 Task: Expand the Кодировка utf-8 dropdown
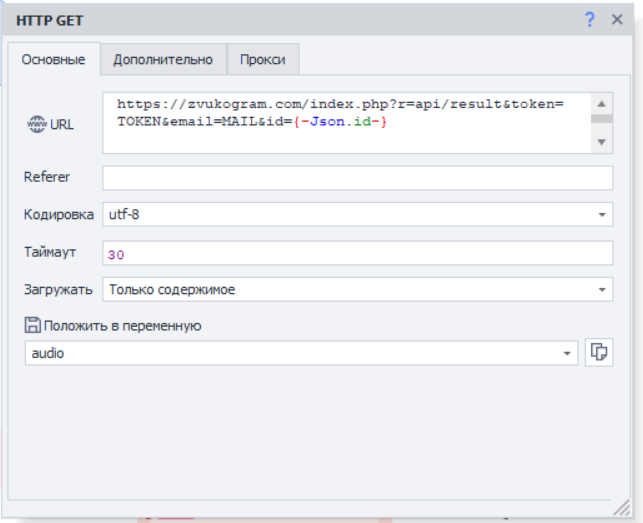click(603, 215)
